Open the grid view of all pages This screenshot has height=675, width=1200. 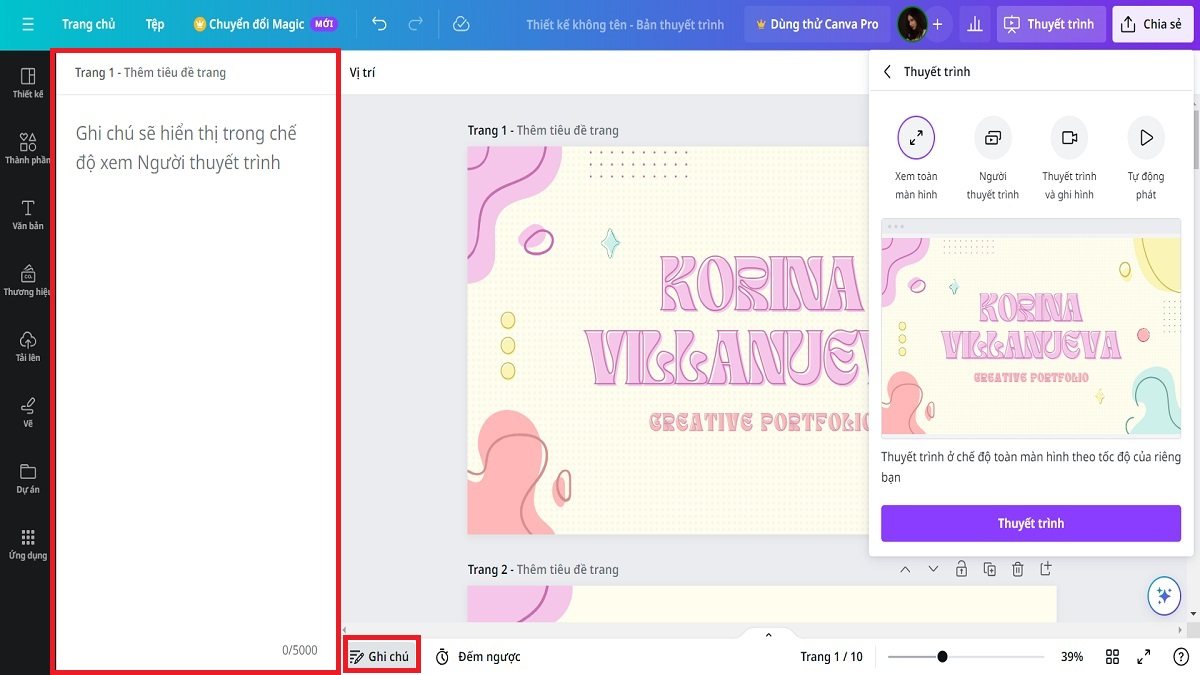pos(1113,657)
